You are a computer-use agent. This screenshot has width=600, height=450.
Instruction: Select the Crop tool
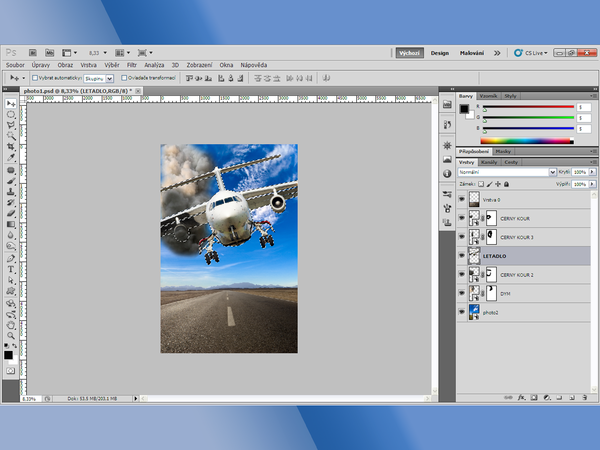coord(11,146)
